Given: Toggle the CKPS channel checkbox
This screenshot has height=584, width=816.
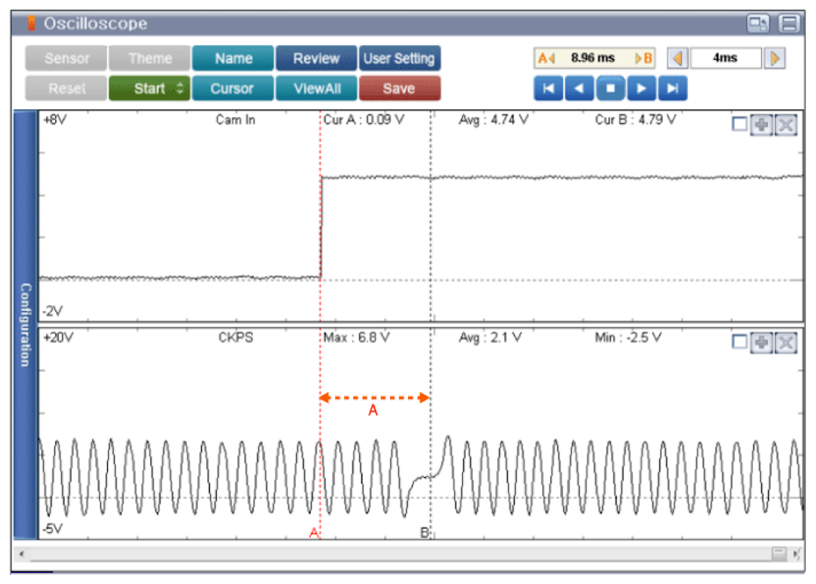Looking at the screenshot, I should [x=740, y=342].
